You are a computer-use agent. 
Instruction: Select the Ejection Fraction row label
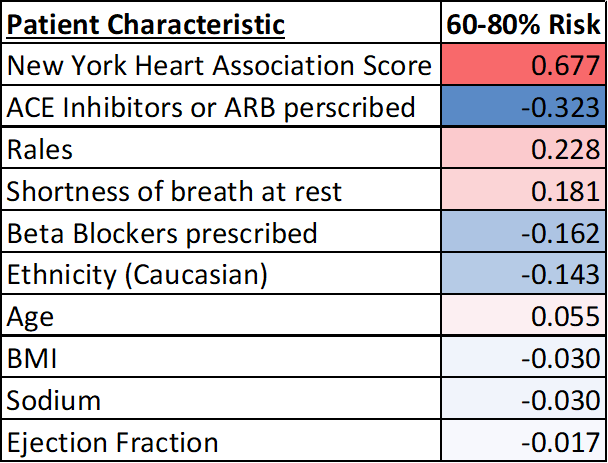[x=220, y=442]
